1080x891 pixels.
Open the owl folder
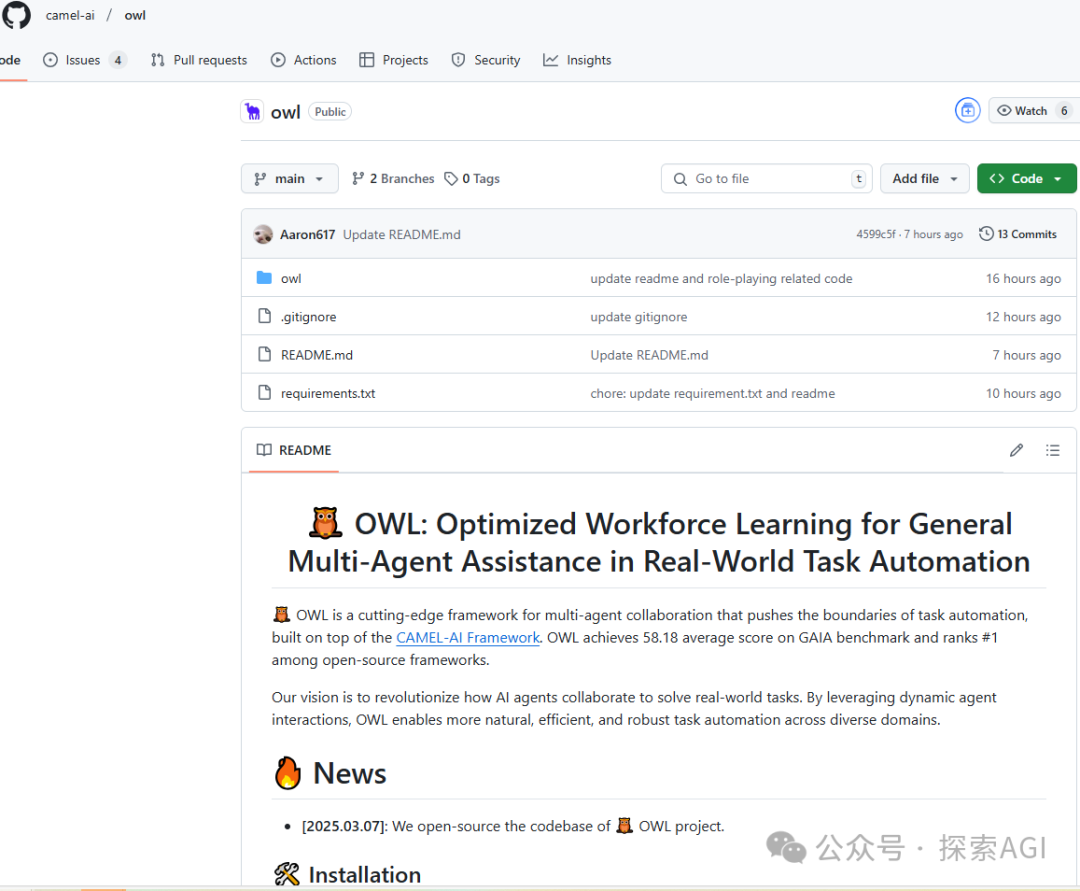point(291,278)
